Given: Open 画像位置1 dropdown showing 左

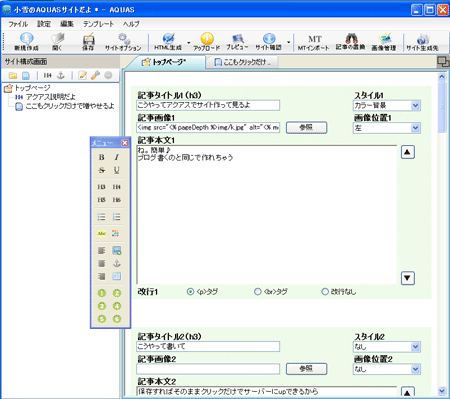Looking at the screenshot, I should click(x=387, y=128).
